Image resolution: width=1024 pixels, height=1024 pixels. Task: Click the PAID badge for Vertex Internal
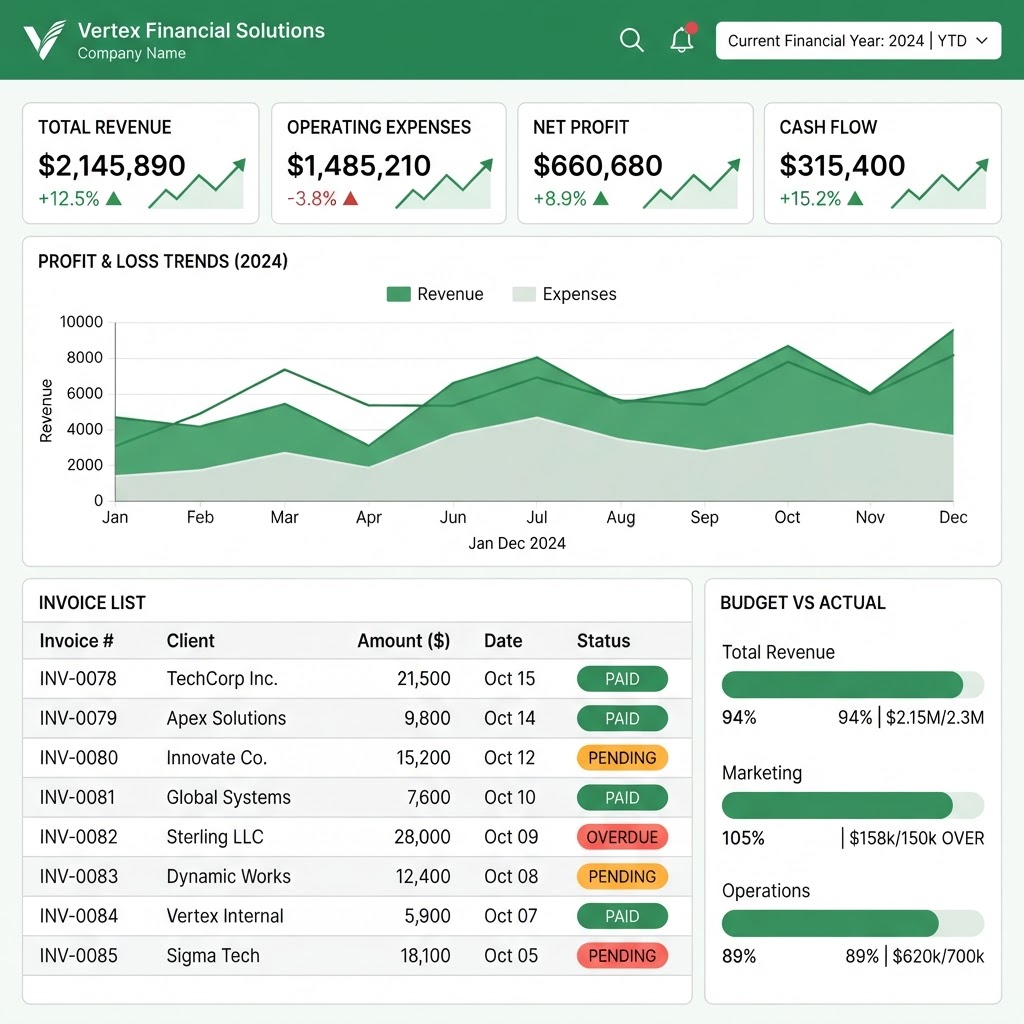click(x=622, y=916)
